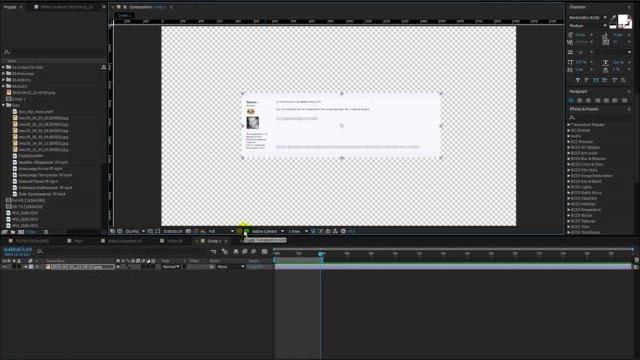
Task: Align paragraph text left
Action: pos(571,100)
